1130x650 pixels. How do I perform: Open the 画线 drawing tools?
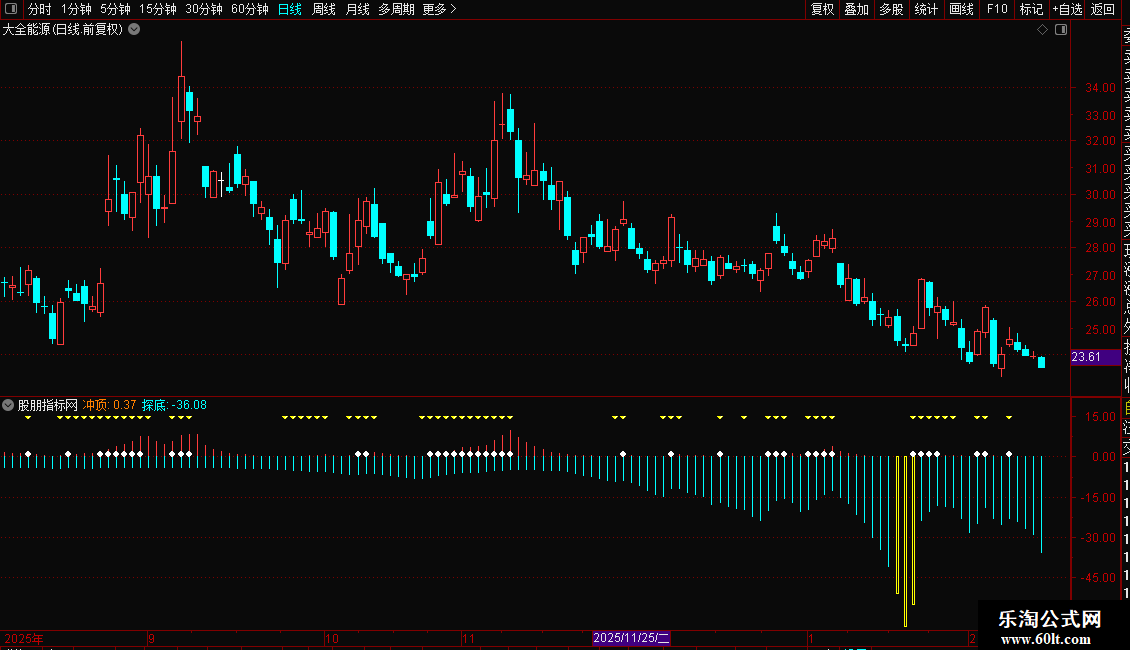click(x=961, y=9)
